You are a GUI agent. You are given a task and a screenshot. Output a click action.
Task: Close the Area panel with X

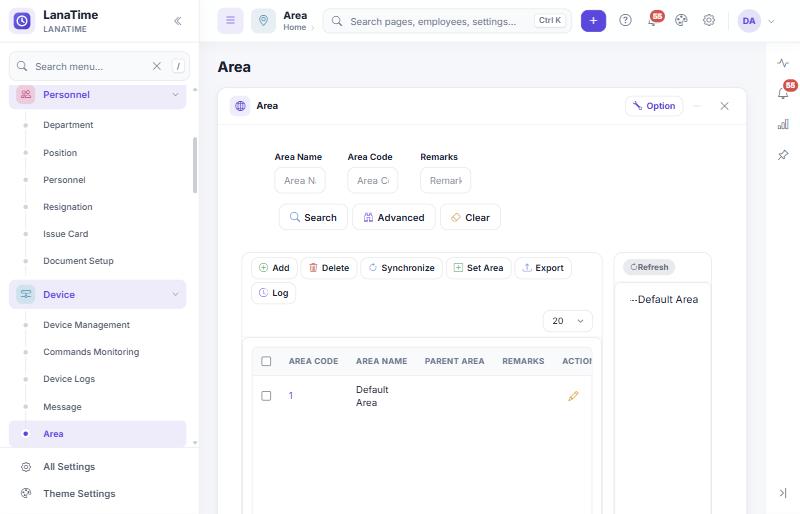[724, 106]
